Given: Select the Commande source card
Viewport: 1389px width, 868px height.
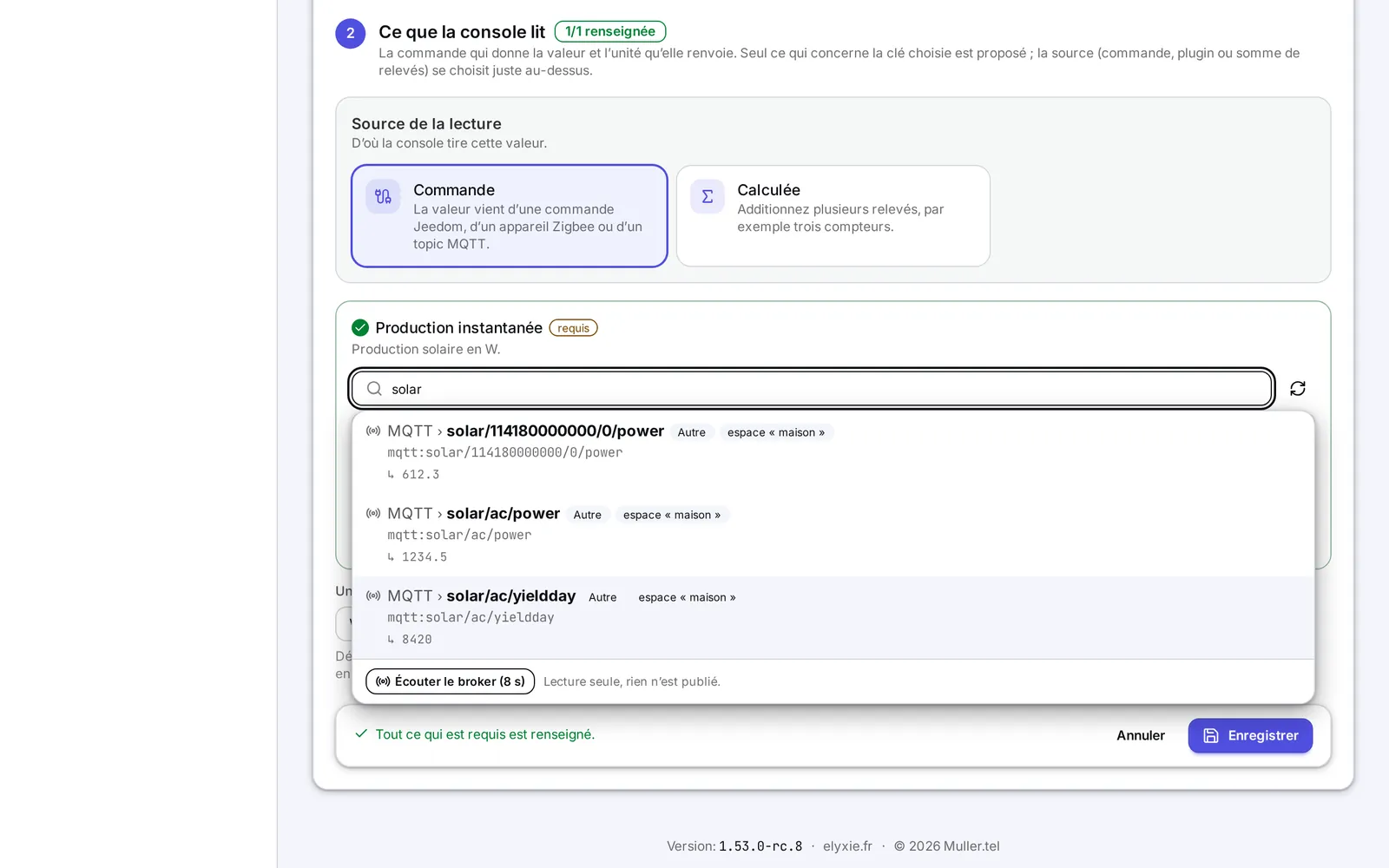Looking at the screenshot, I should coord(509,216).
